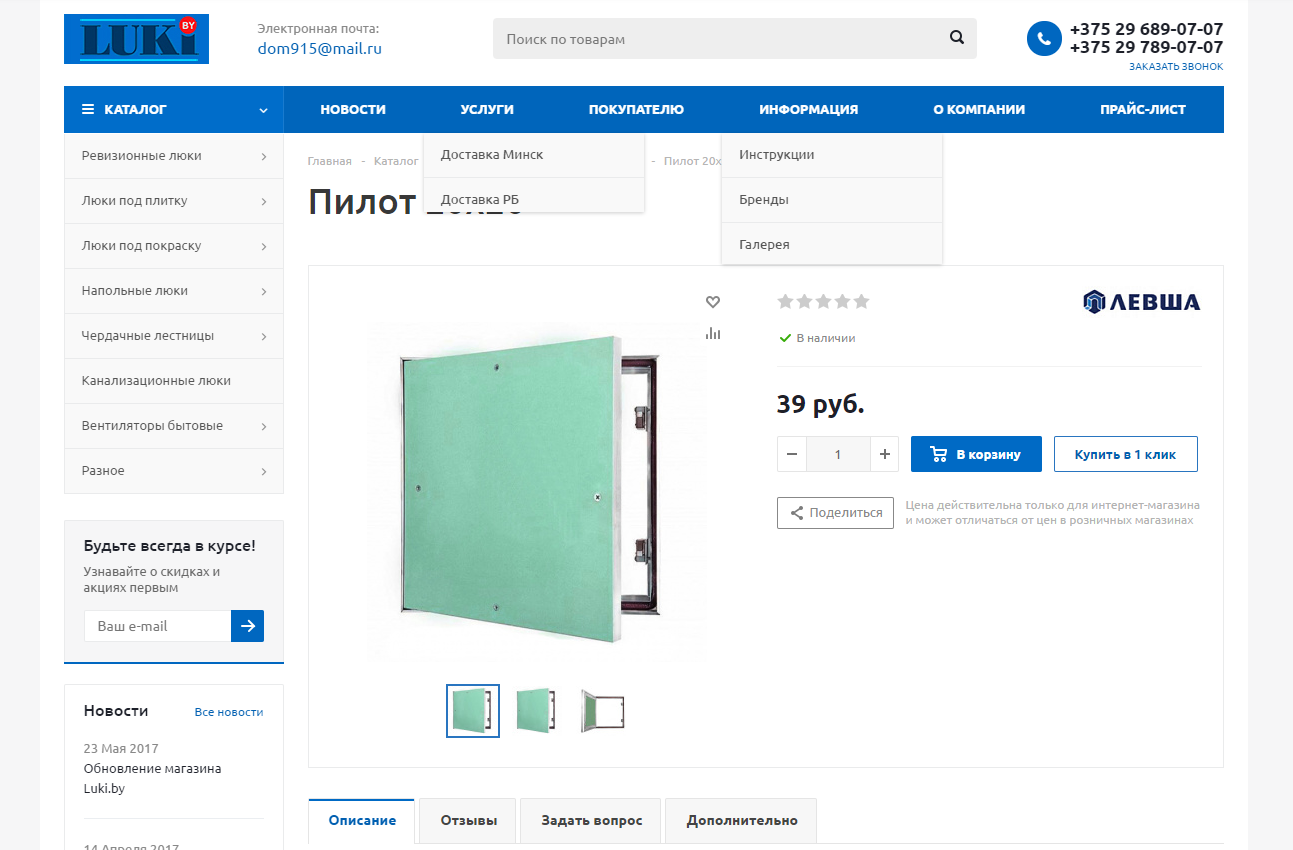Click the В корзину button
This screenshot has height=850, width=1293.
tap(976, 454)
